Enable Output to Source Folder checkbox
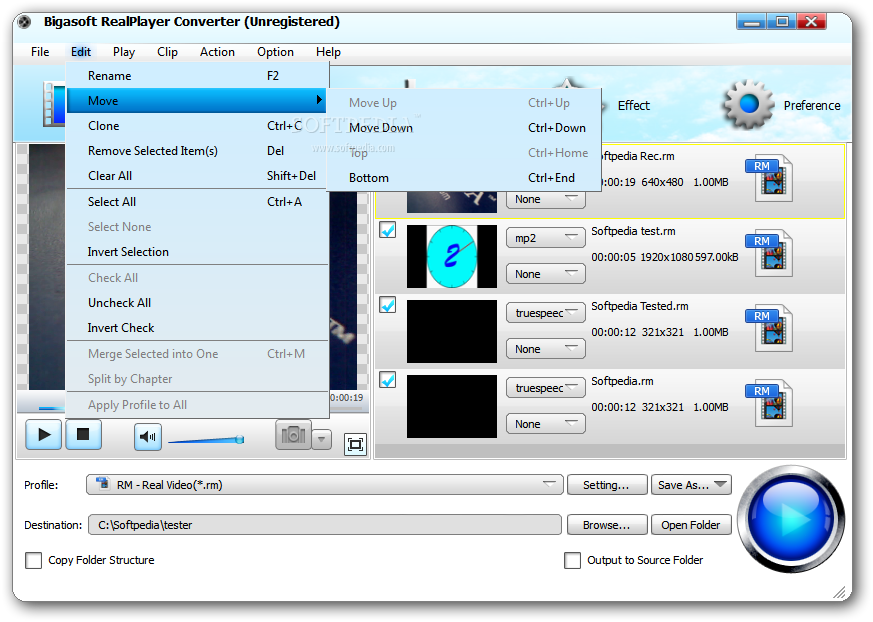This screenshot has height=622, width=873. (572, 560)
